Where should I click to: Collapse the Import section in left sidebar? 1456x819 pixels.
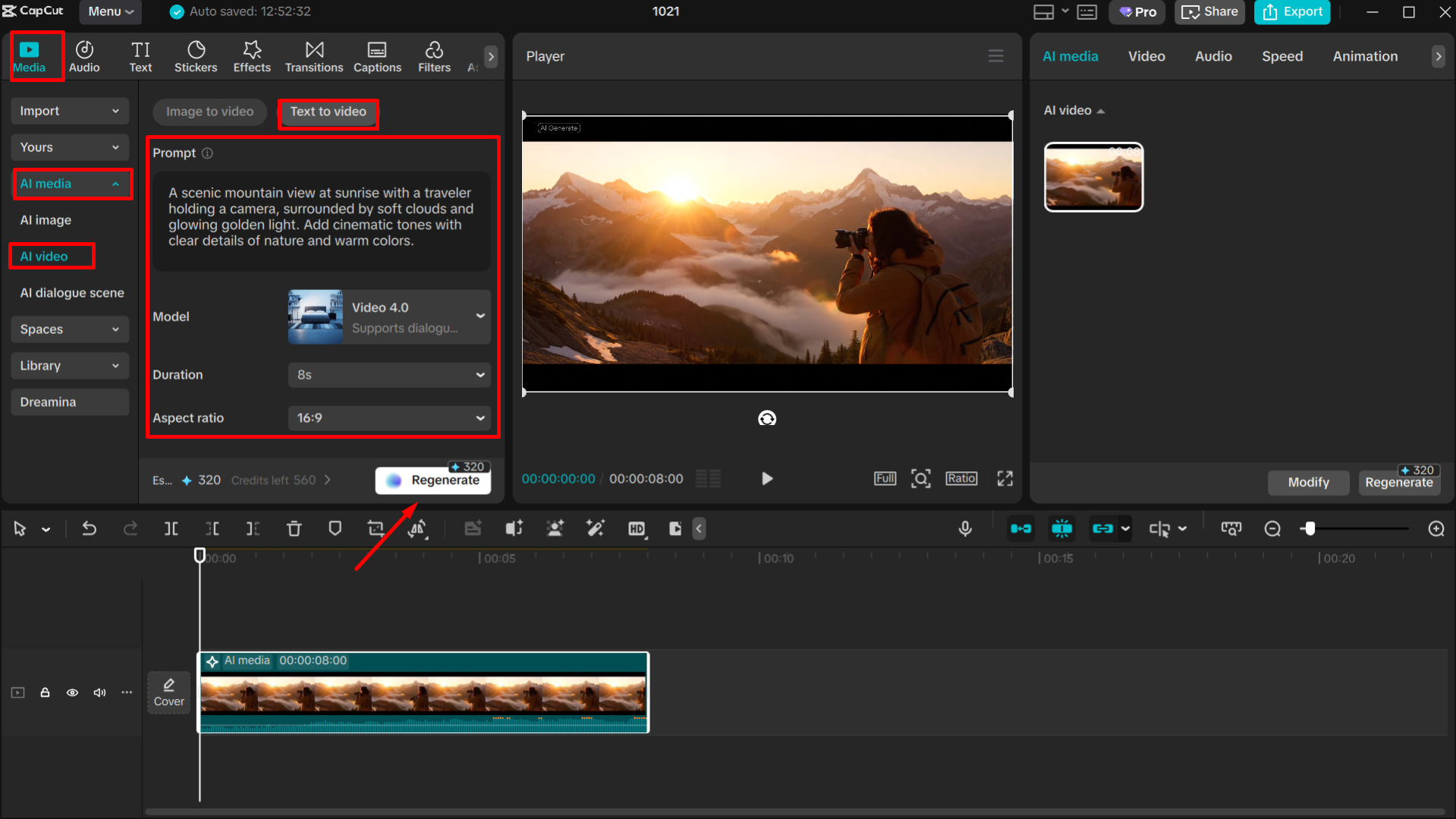click(x=69, y=111)
